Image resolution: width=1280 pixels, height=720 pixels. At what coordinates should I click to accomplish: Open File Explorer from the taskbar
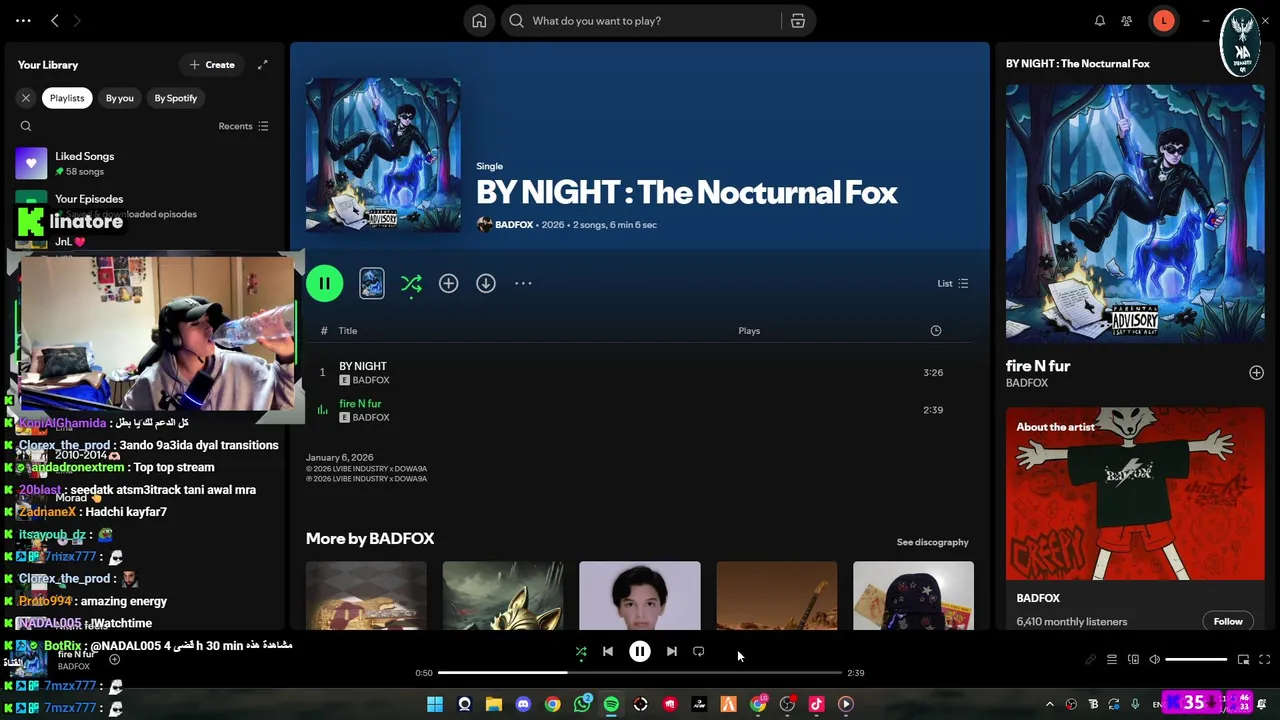pos(494,705)
